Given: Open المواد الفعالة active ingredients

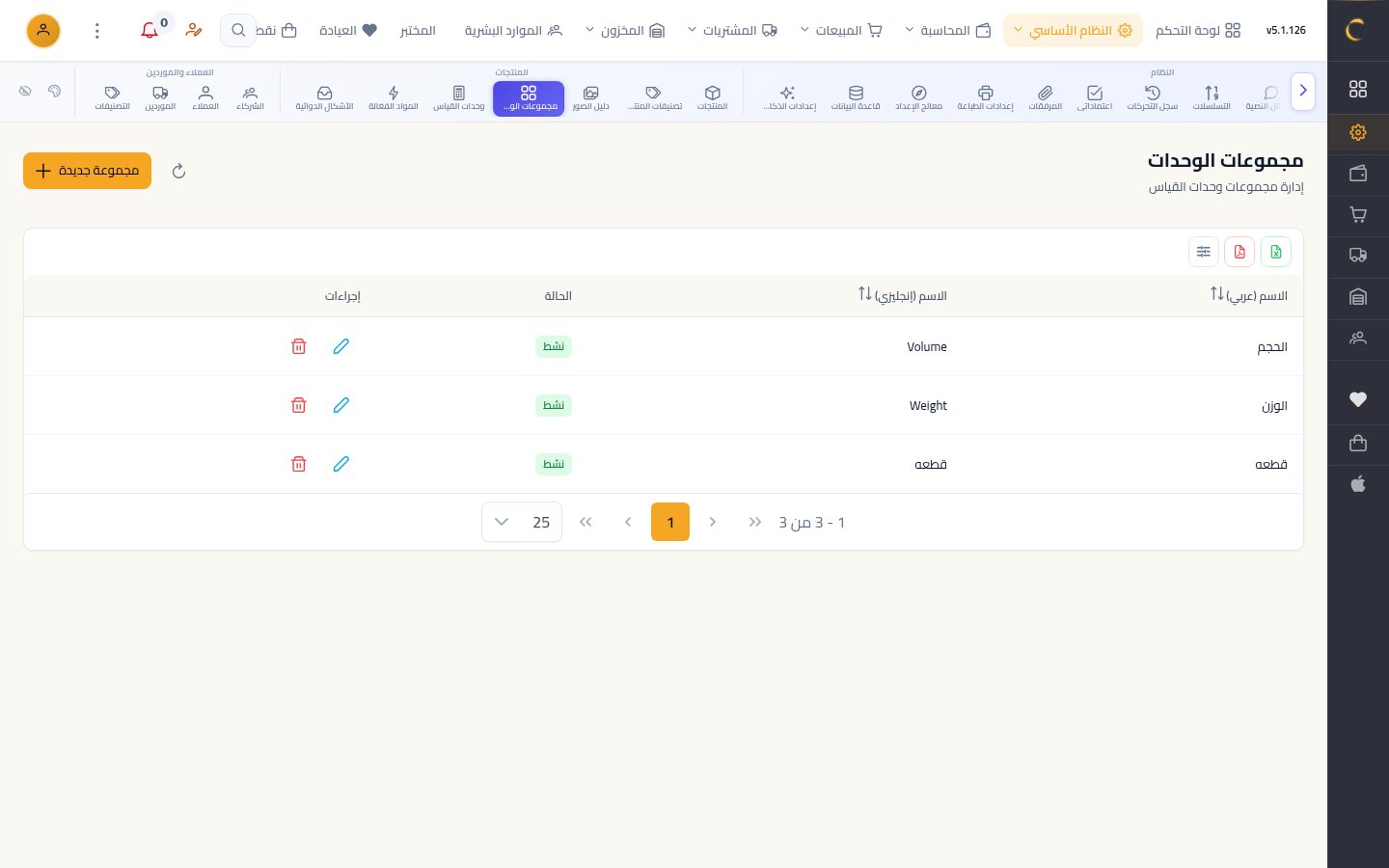Looking at the screenshot, I should pyautogui.click(x=394, y=97).
